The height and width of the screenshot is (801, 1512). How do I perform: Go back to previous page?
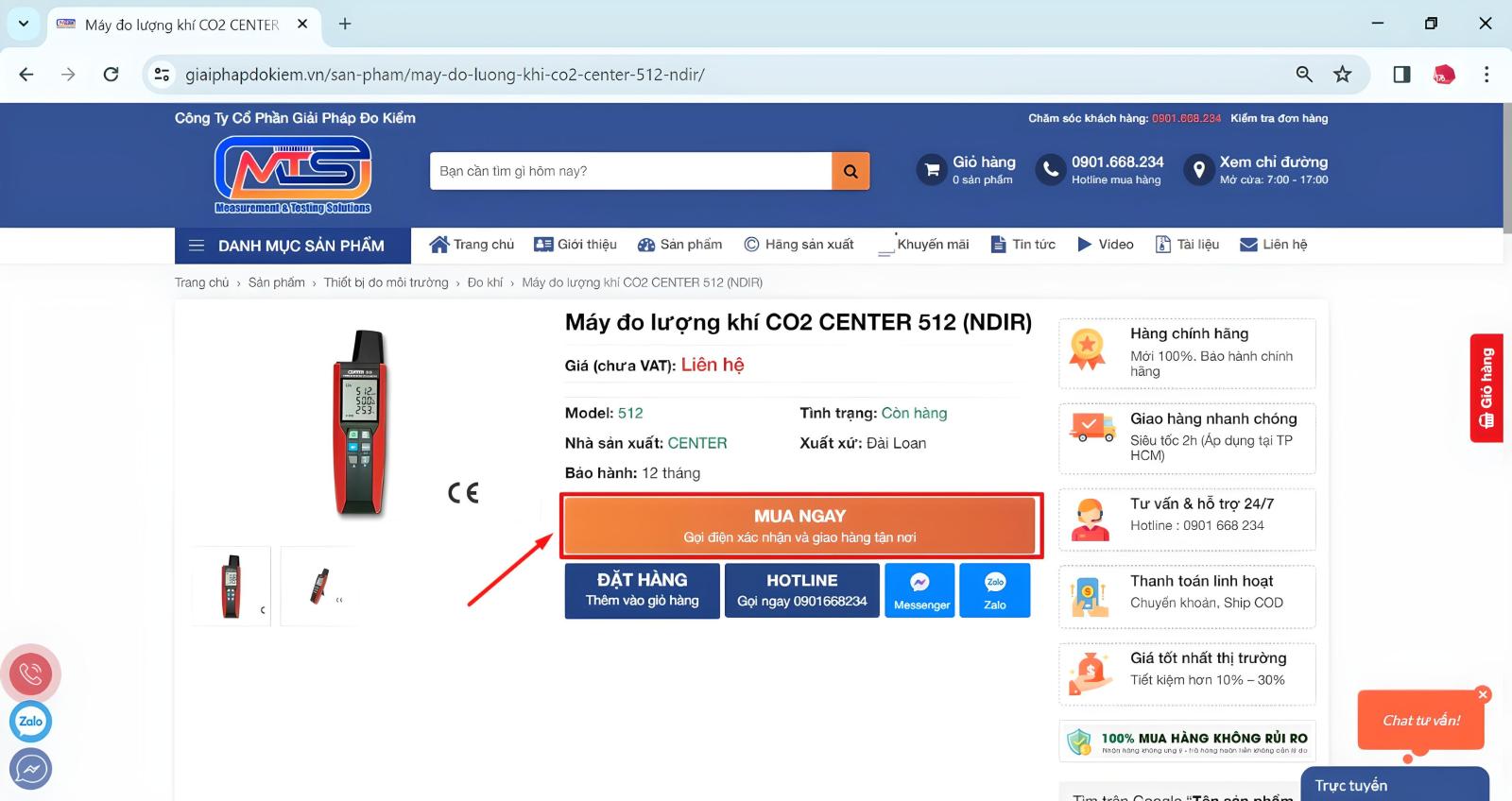[x=26, y=74]
